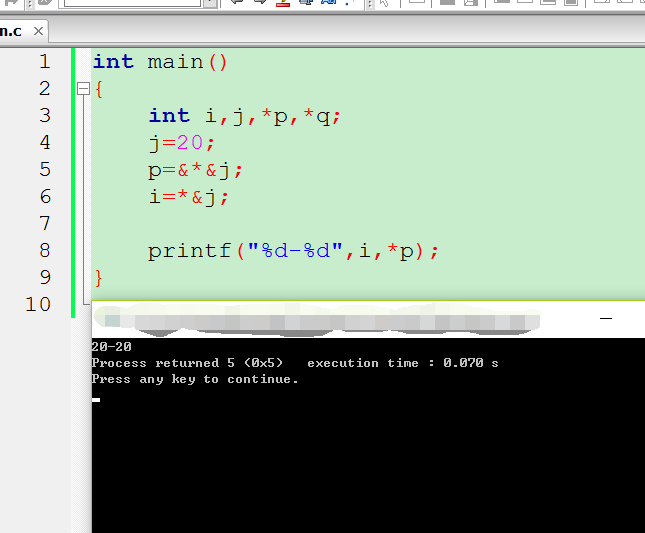Click the '20-20' console output
This screenshot has width=645, height=533.
tap(111, 347)
